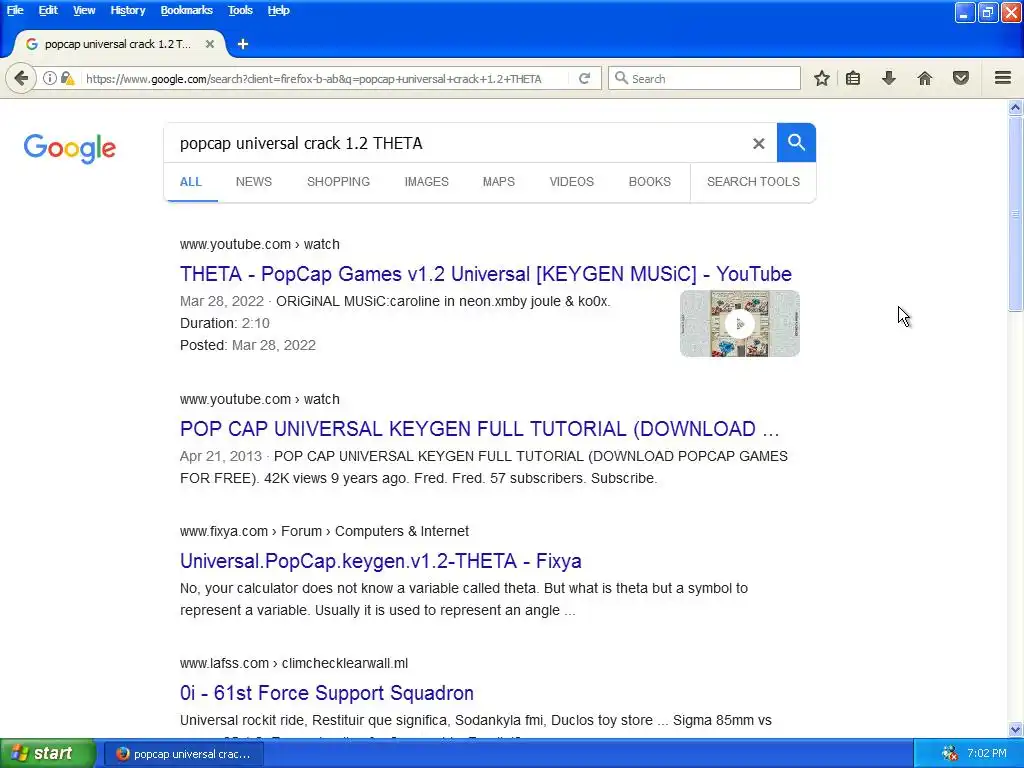This screenshot has width=1024, height=768.
Task: Click the vertical scrollbar thumb
Action: click(1015, 214)
